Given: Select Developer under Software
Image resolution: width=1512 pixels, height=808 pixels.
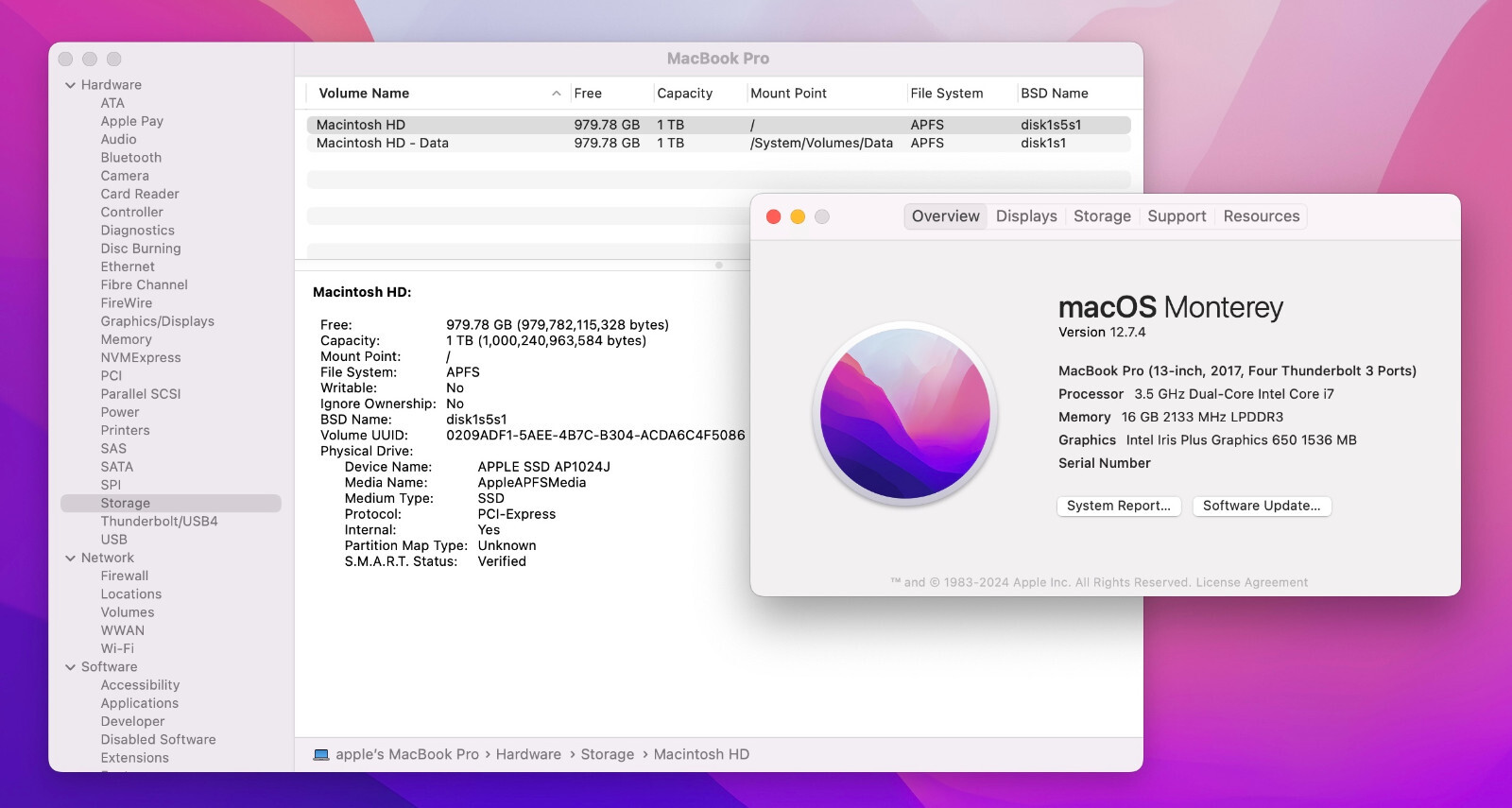Looking at the screenshot, I should point(133,721).
